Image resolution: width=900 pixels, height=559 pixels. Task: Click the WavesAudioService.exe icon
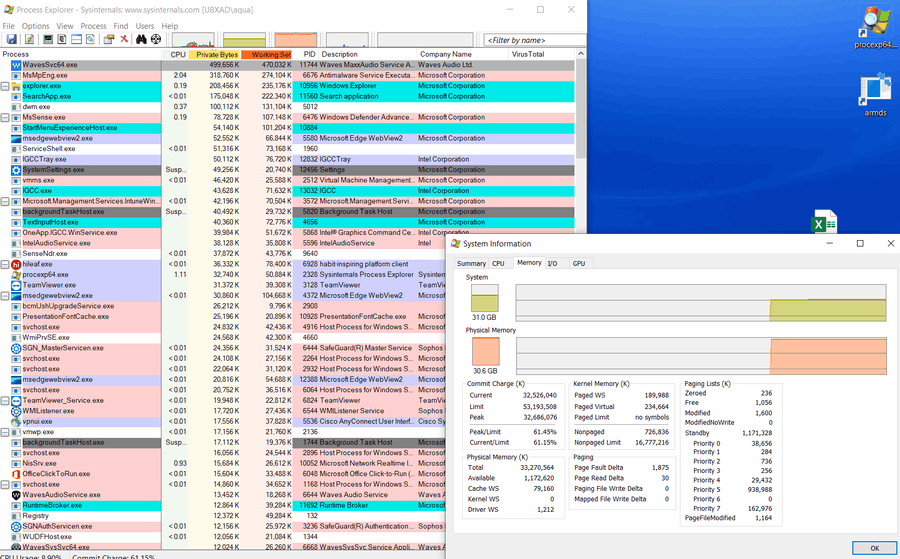pyautogui.click(x=16, y=495)
